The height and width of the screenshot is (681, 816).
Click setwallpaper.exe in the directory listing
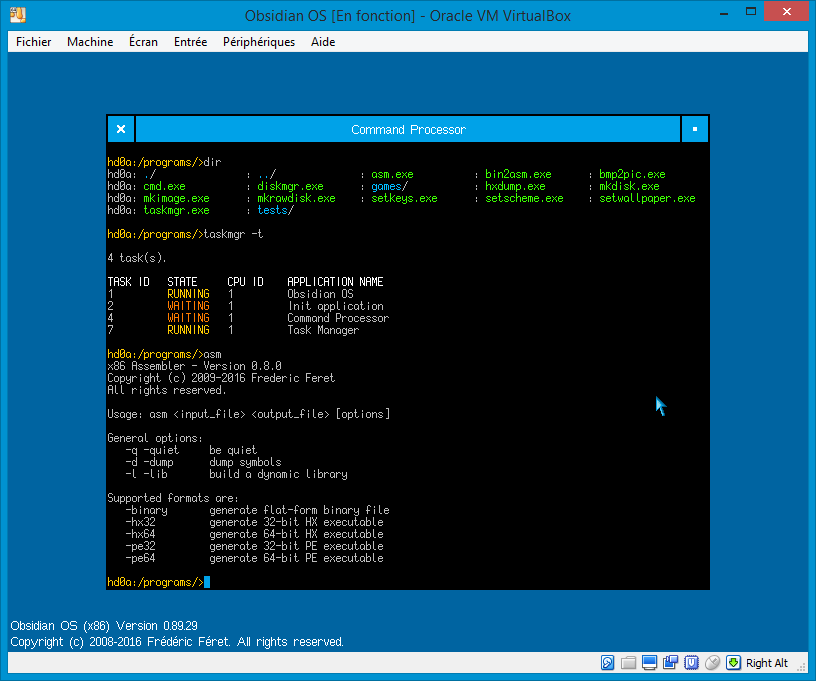point(647,198)
